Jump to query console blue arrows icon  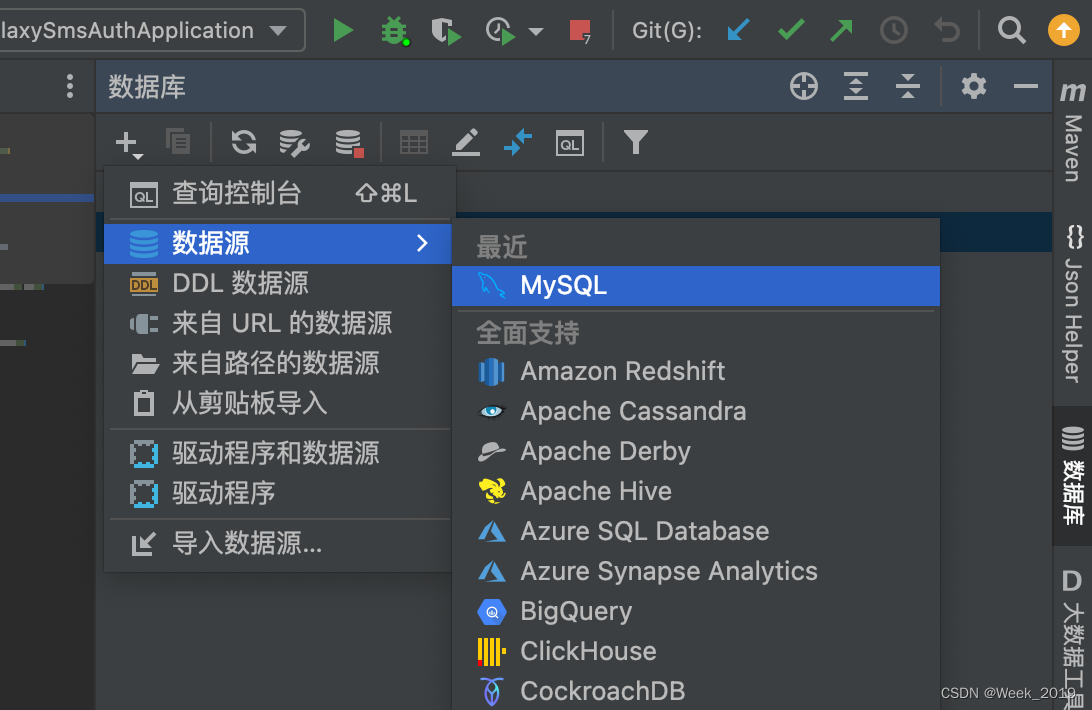pos(518,143)
